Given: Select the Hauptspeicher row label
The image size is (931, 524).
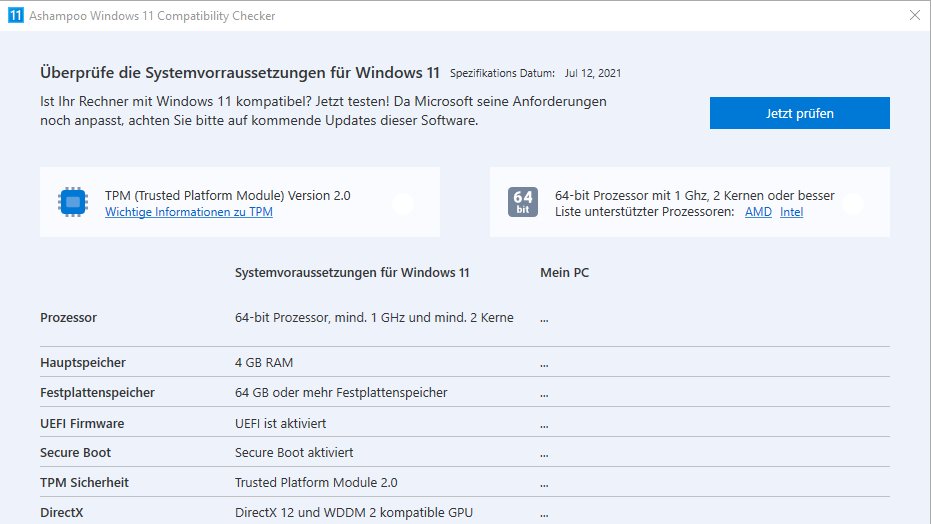Looking at the screenshot, I should click(83, 363).
